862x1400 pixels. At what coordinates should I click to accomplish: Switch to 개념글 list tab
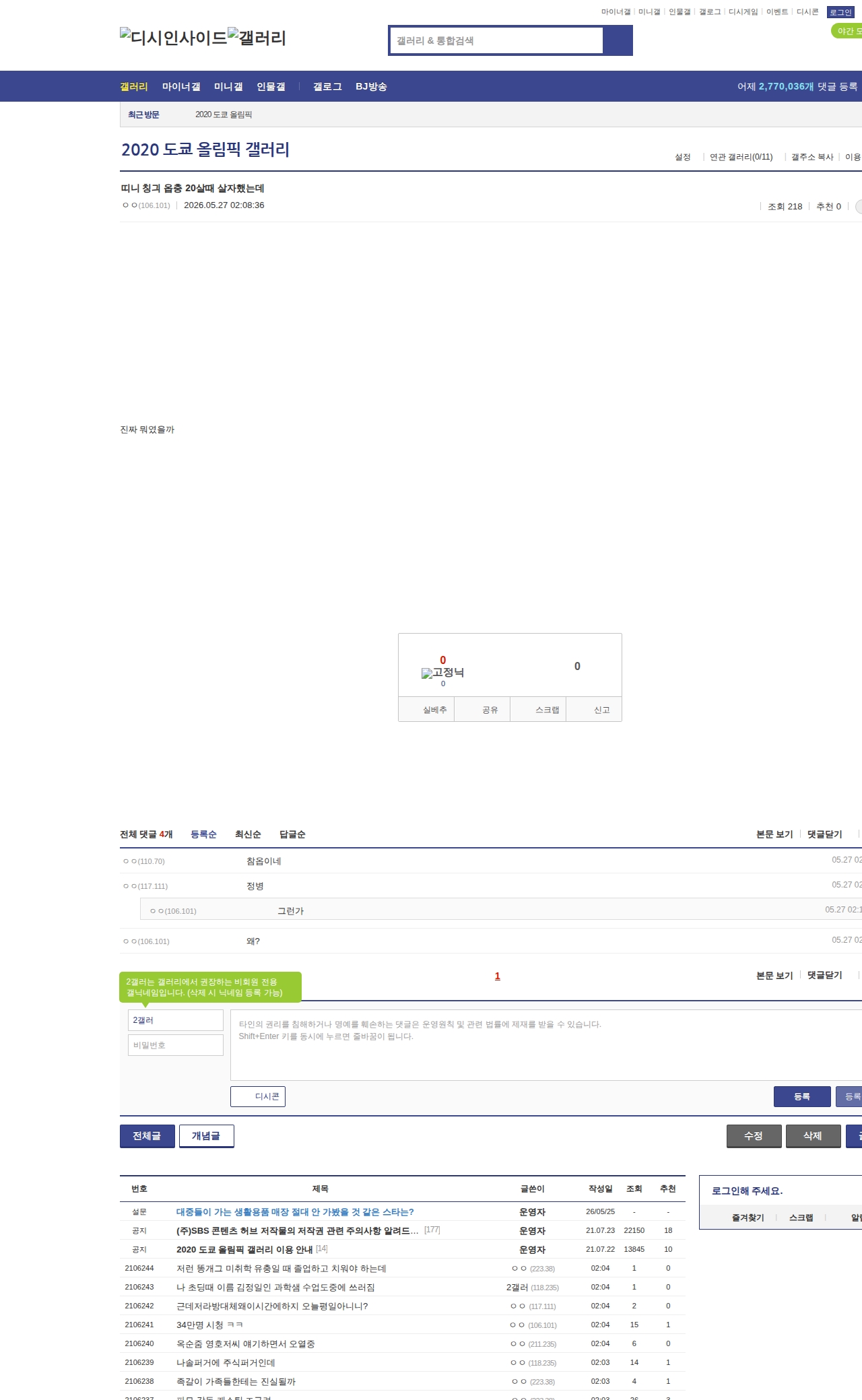(207, 1136)
